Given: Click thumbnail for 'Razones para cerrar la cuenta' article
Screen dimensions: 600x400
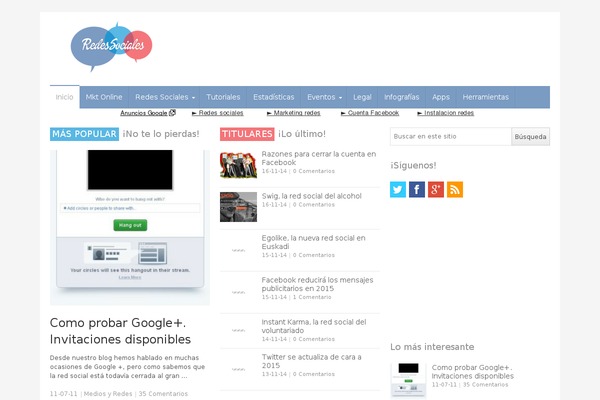Looking at the screenshot, I should pos(237,164).
